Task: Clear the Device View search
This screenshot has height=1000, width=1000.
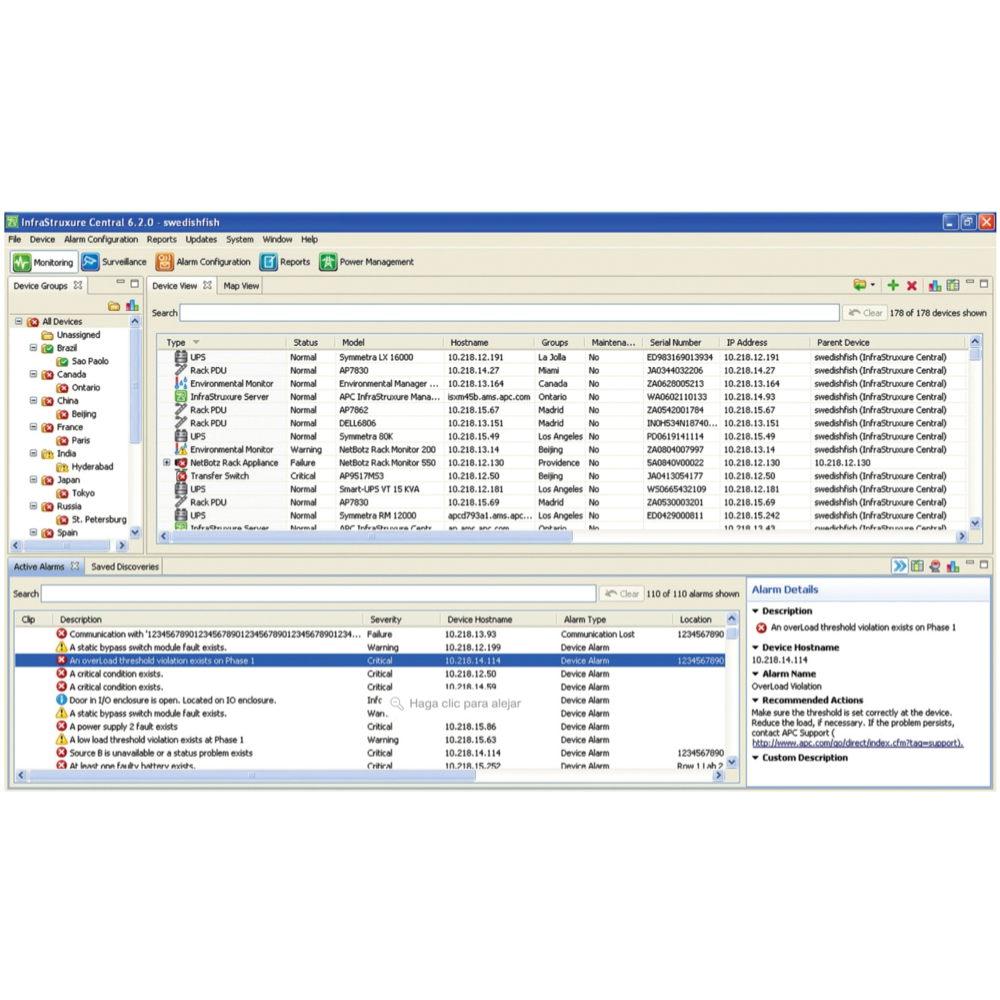Action: pyautogui.click(x=865, y=312)
